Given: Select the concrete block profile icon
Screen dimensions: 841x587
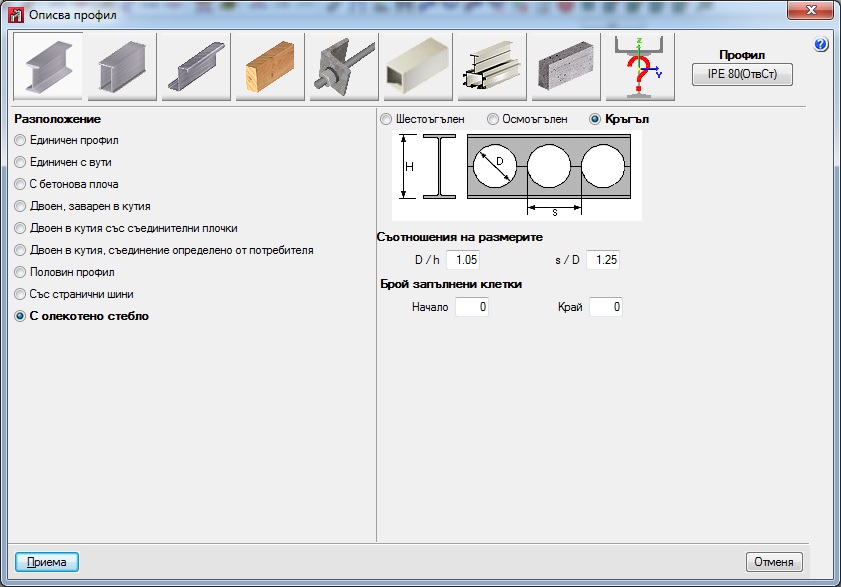Looking at the screenshot, I should pos(566,67).
